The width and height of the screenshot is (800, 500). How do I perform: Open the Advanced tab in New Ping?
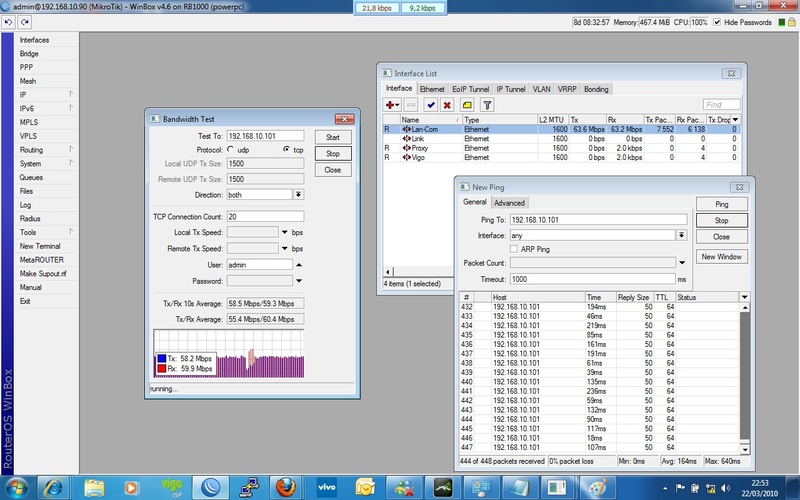point(508,203)
